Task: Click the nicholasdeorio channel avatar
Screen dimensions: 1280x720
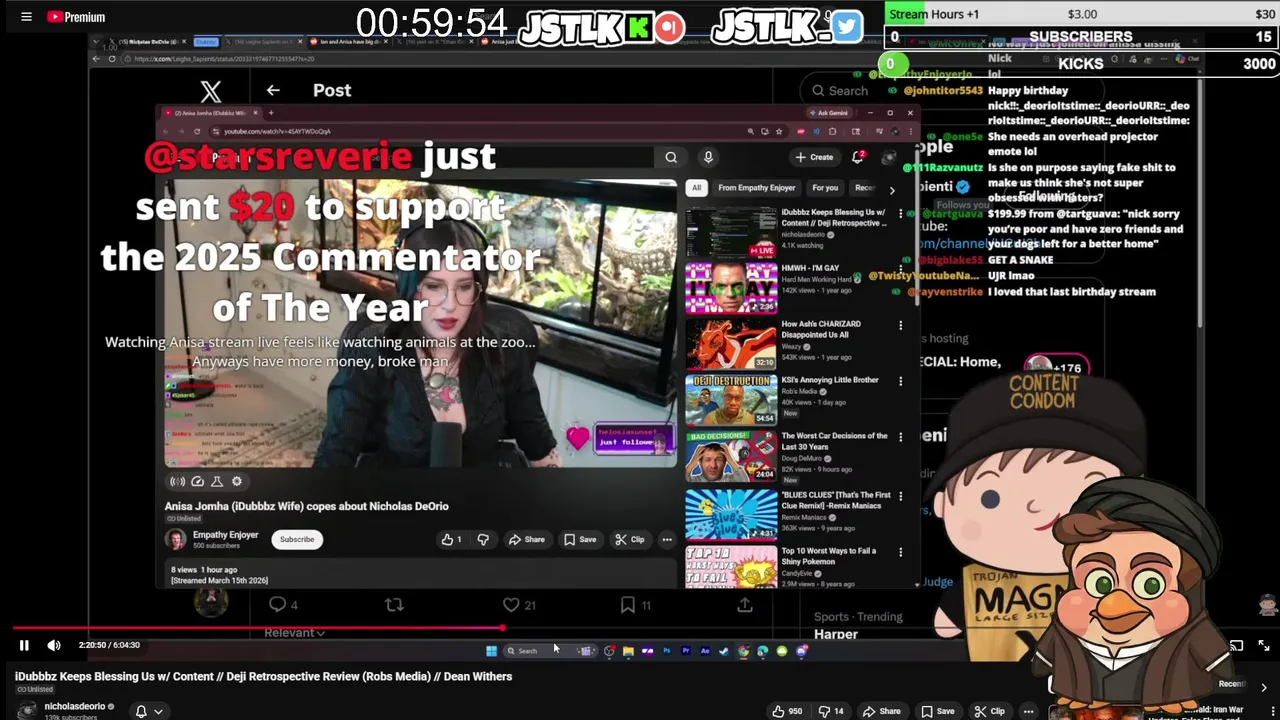Action: tap(27, 710)
